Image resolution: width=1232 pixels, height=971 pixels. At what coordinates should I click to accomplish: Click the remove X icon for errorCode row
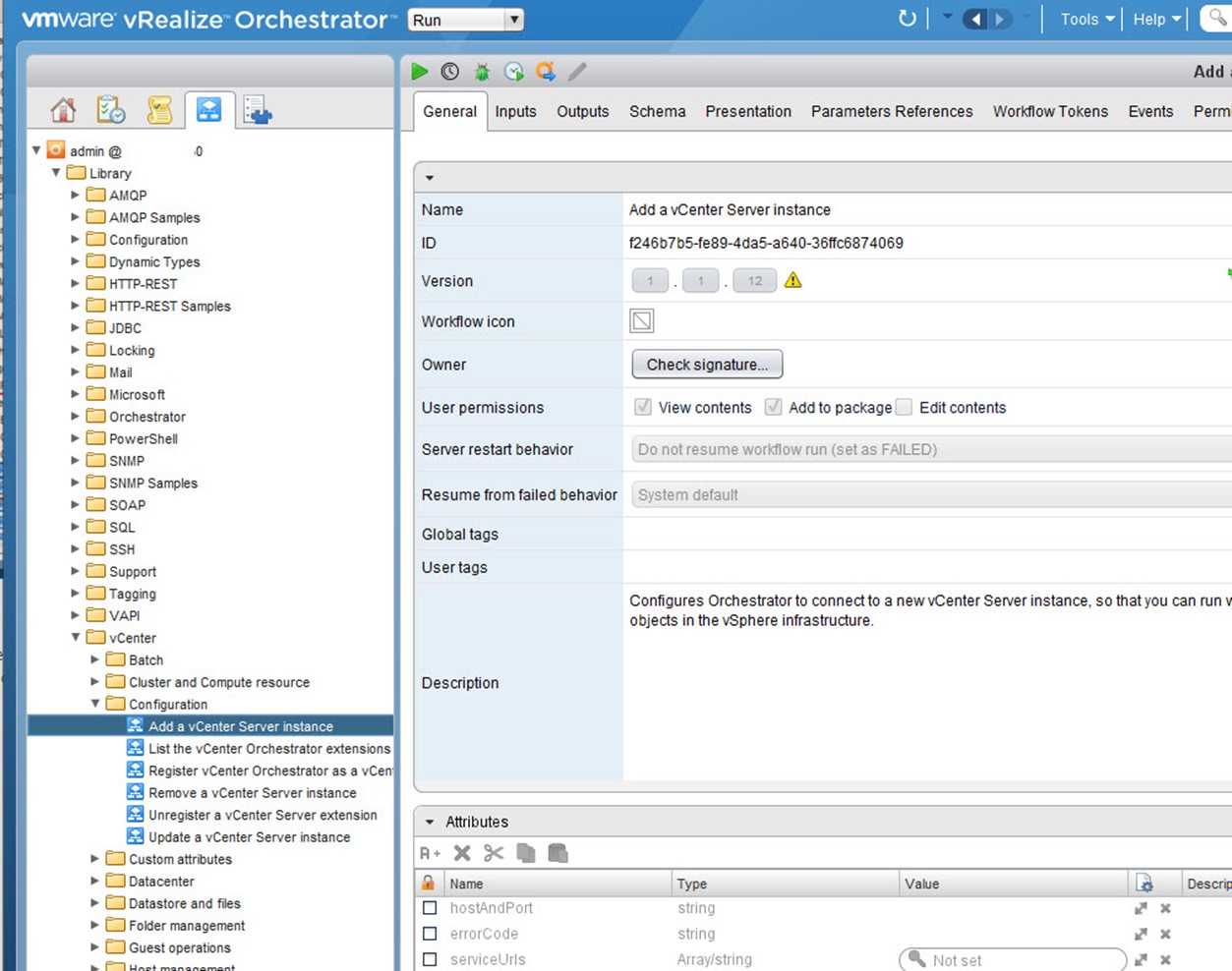1165,934
